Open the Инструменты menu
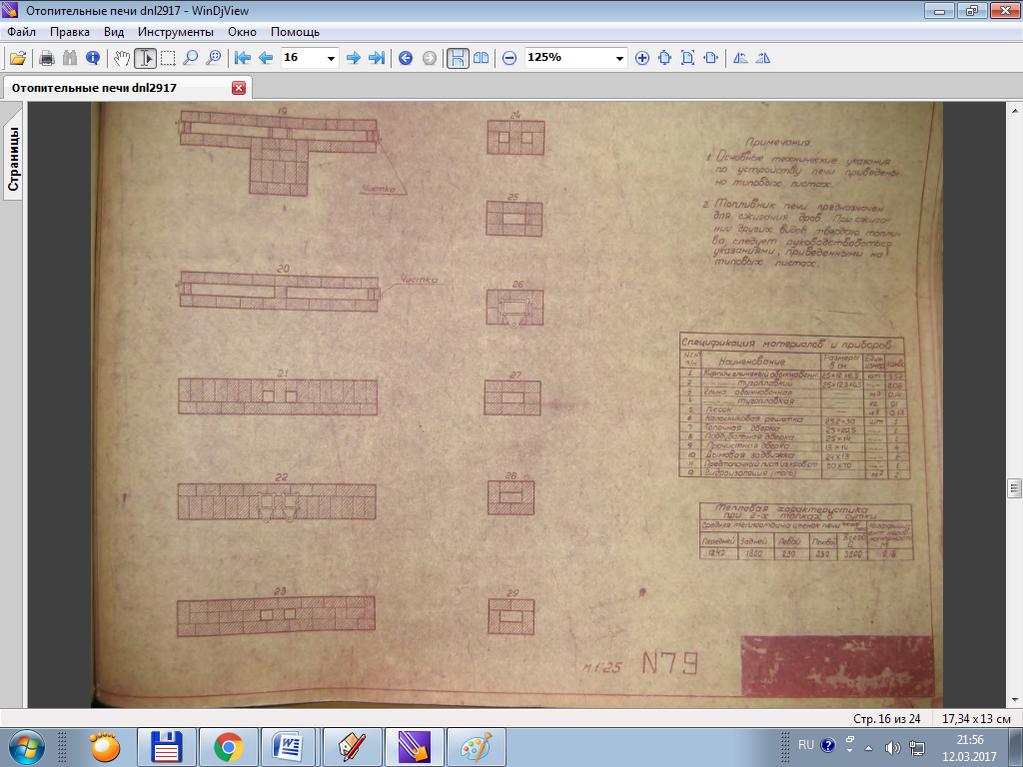The width and height of the screenshot is (1023, 767). (x=176, y=32)
